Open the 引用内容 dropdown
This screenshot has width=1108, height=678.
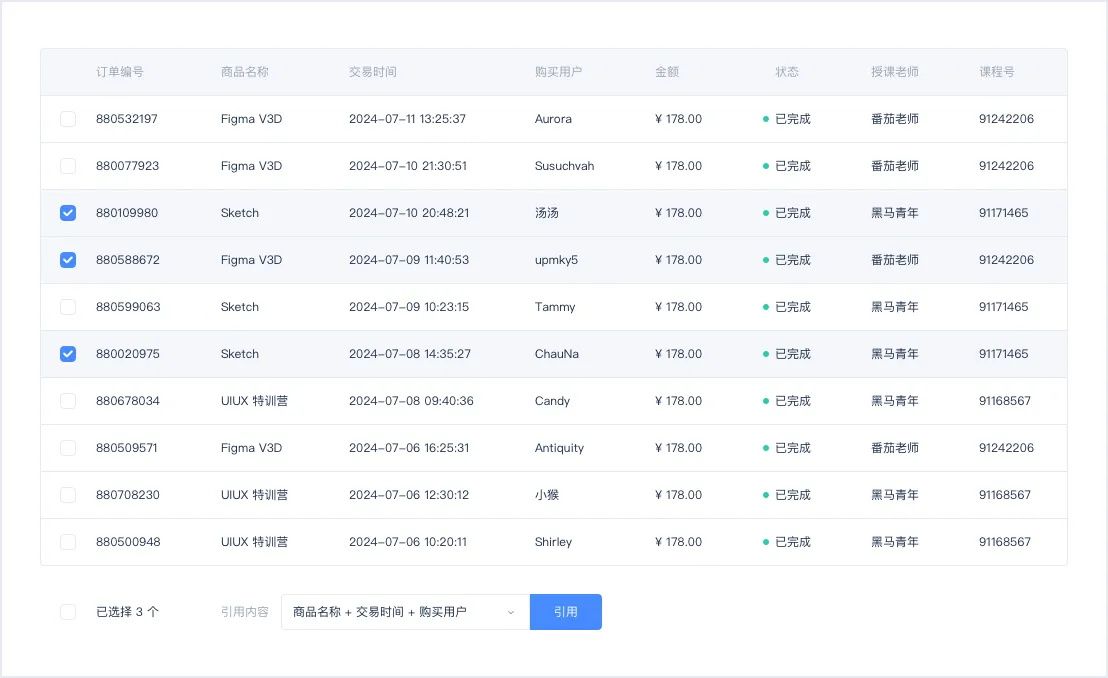[405, 612]
